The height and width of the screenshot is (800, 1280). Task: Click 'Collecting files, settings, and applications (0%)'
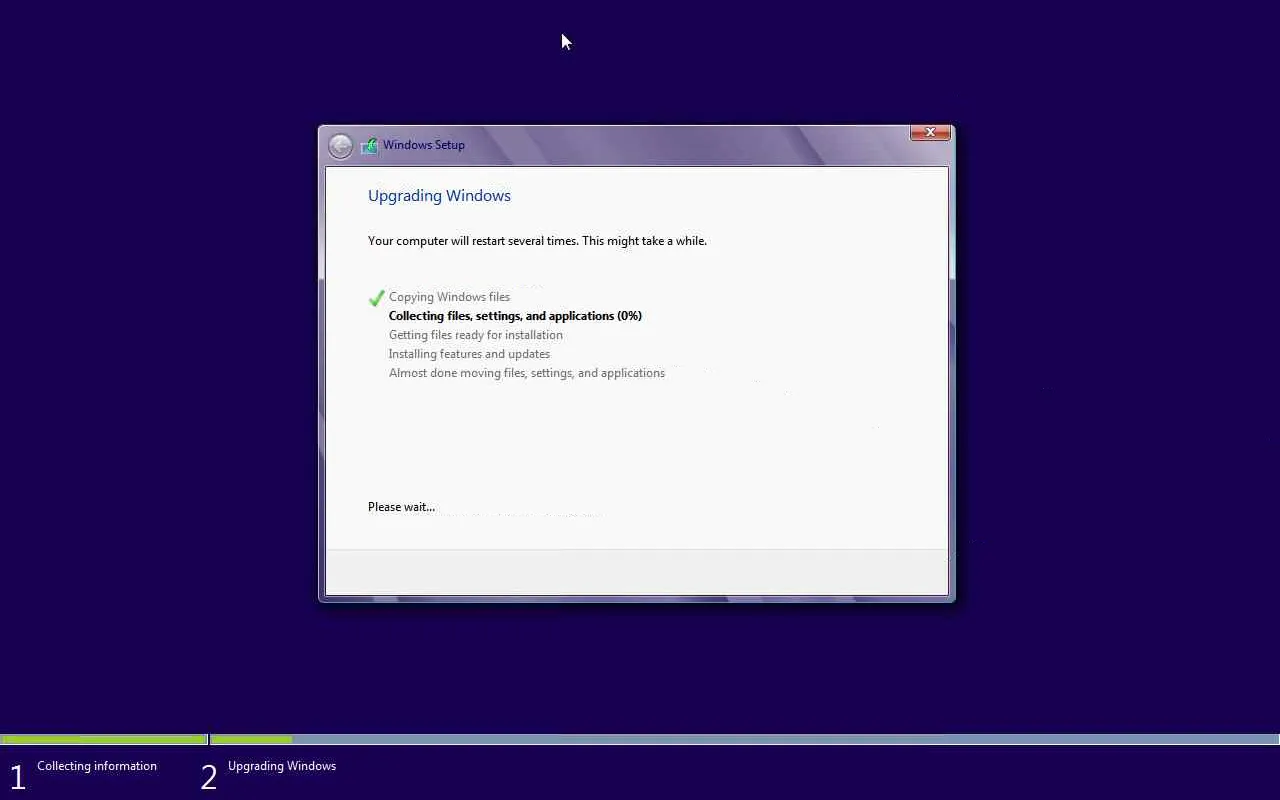coord(515,316)
